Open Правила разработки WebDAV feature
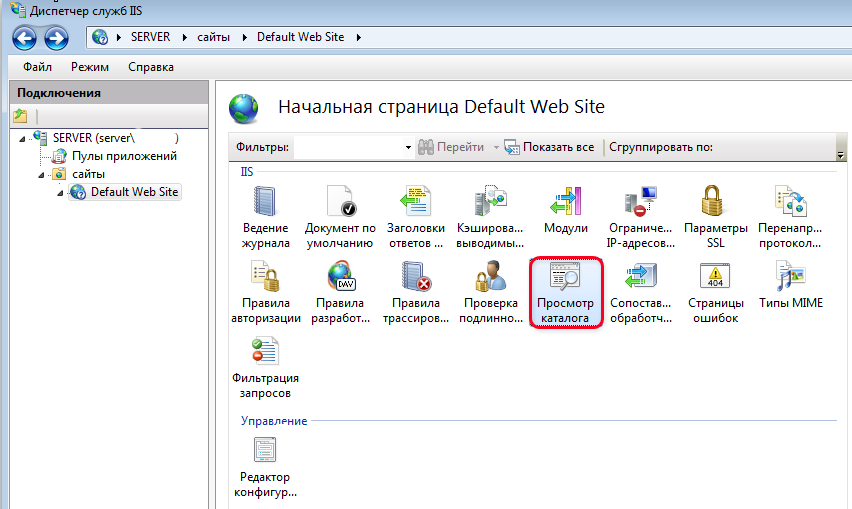The width and height of the screenshot is (852, 509). click(341, 292)
